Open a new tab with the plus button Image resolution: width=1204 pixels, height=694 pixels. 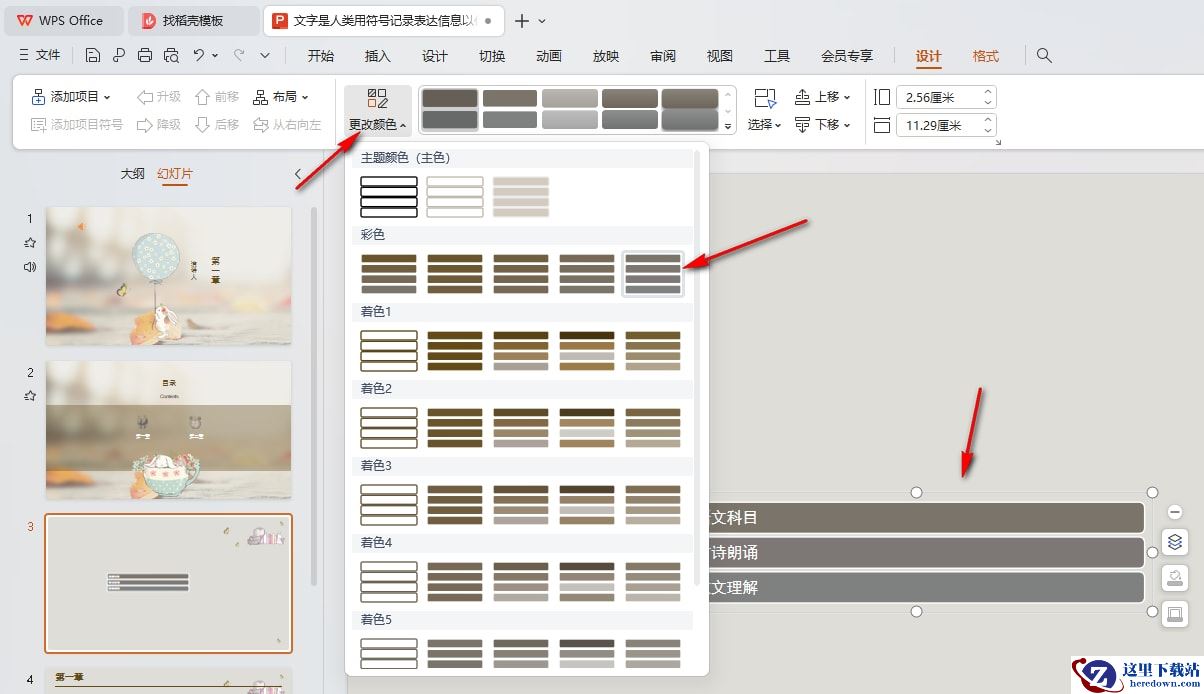(522, 20)
